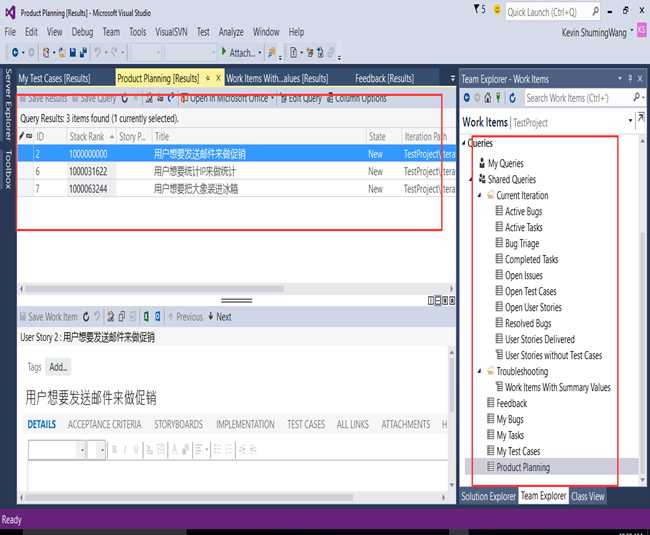Image resolution: width=650 pixels, height=535 pixels.
Task: Select the result row with ID 6
Action: [236, 171]
